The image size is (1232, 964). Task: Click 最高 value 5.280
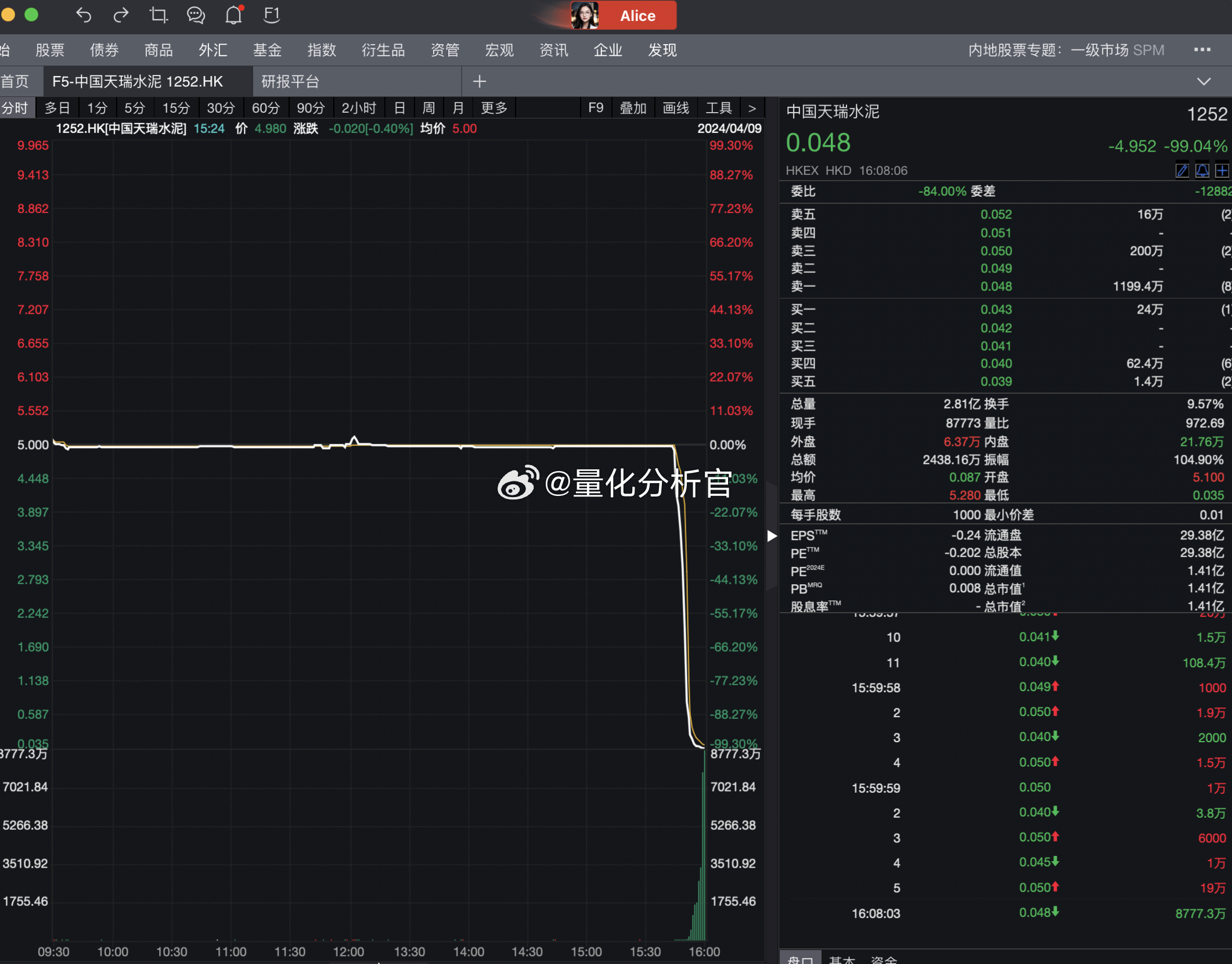coord(964,495)
